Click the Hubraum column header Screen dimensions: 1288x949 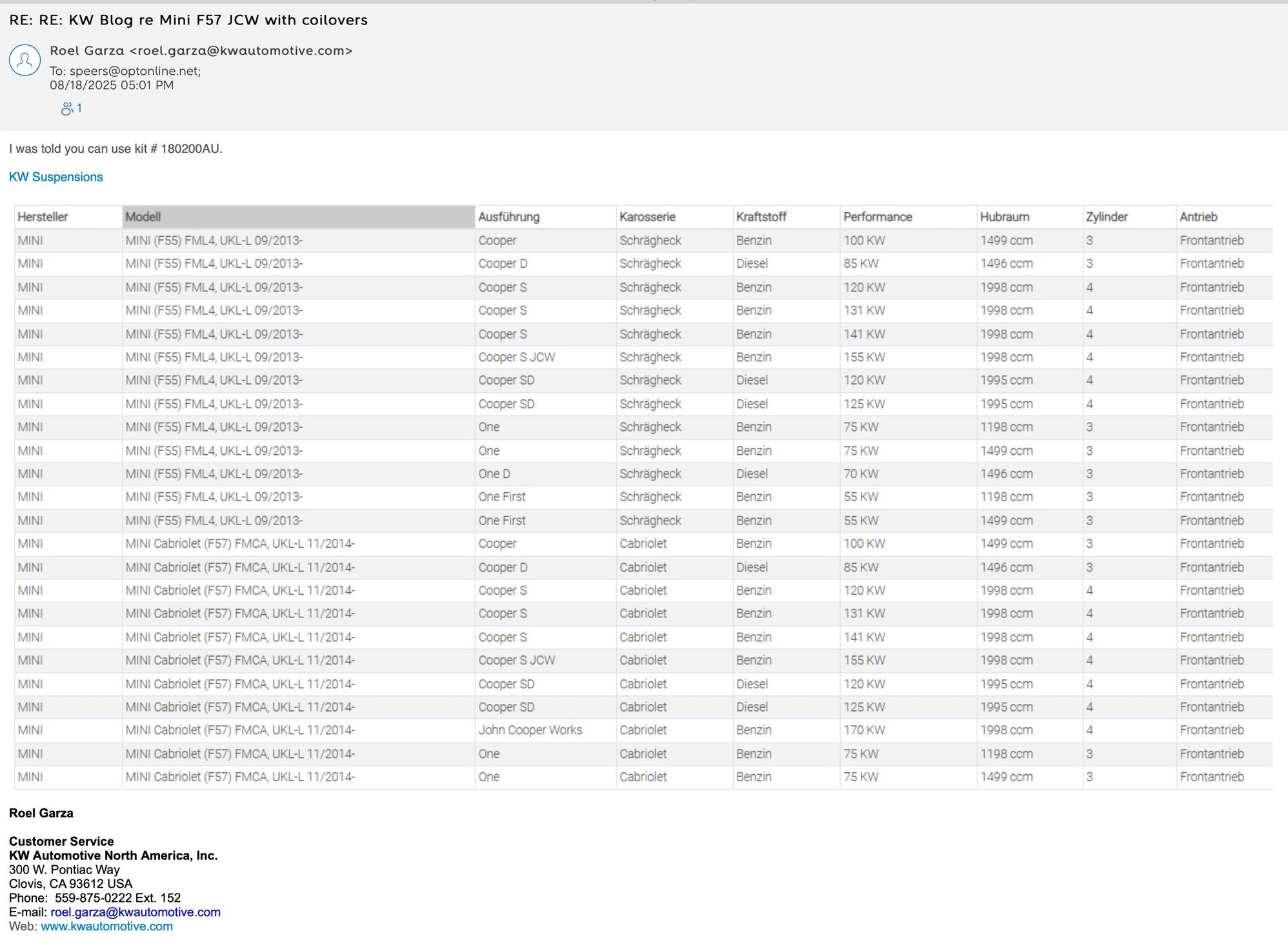[x=1004, y=217]
